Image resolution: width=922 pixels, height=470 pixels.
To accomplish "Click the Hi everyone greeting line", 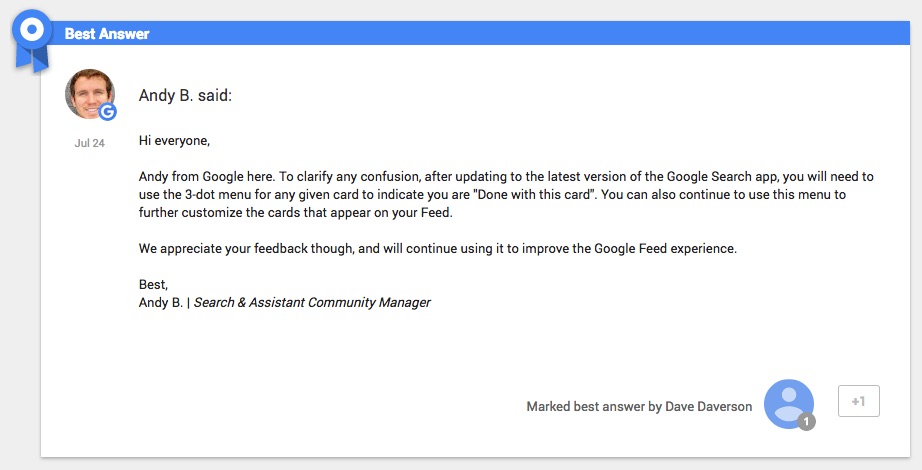I will [x=174, y=141].
